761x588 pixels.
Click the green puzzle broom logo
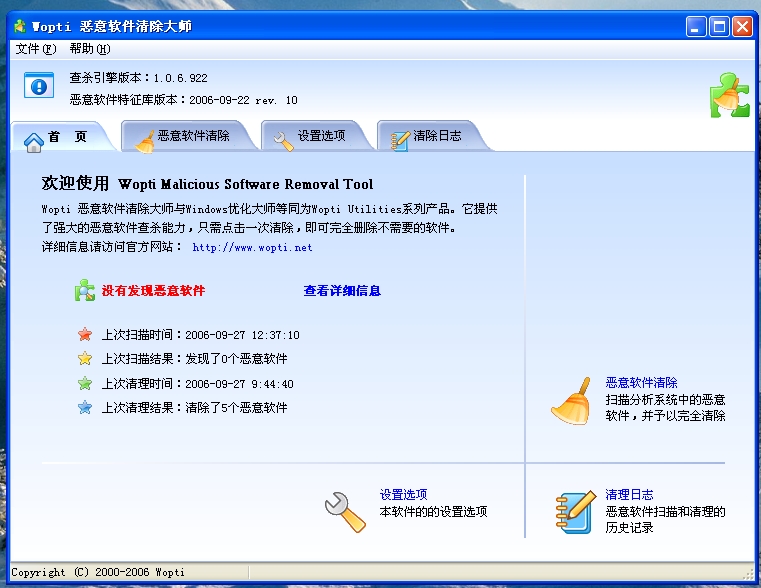click(x=729, y=95)
